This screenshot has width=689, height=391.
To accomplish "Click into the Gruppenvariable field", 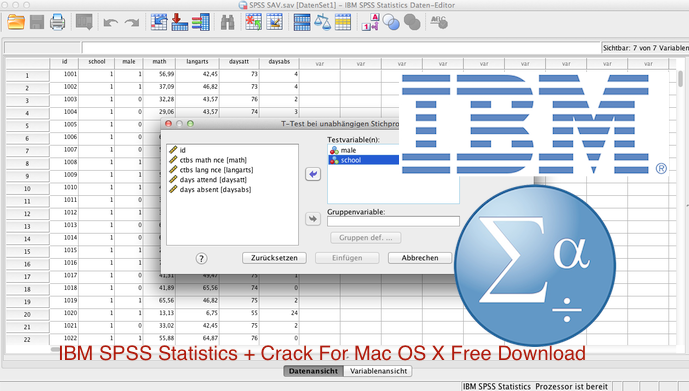I will coord(393,221).
